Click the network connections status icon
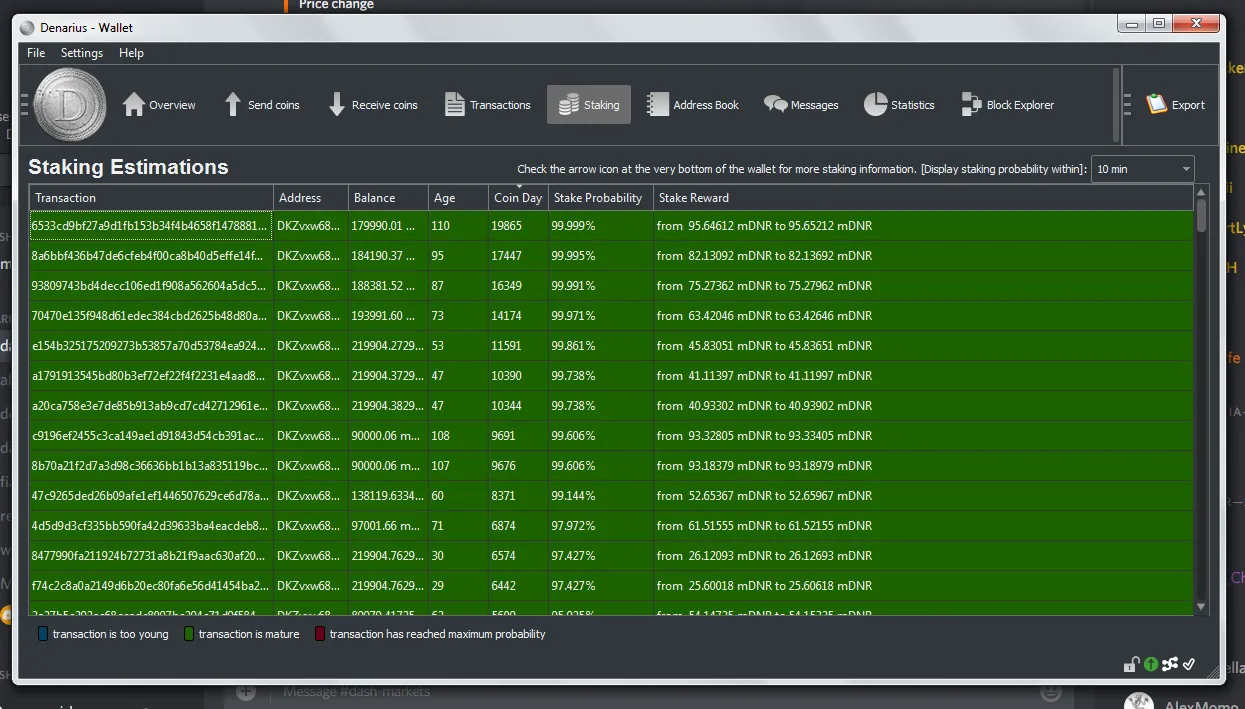This screenshot has height=709, width=1245. point(1170,664)
